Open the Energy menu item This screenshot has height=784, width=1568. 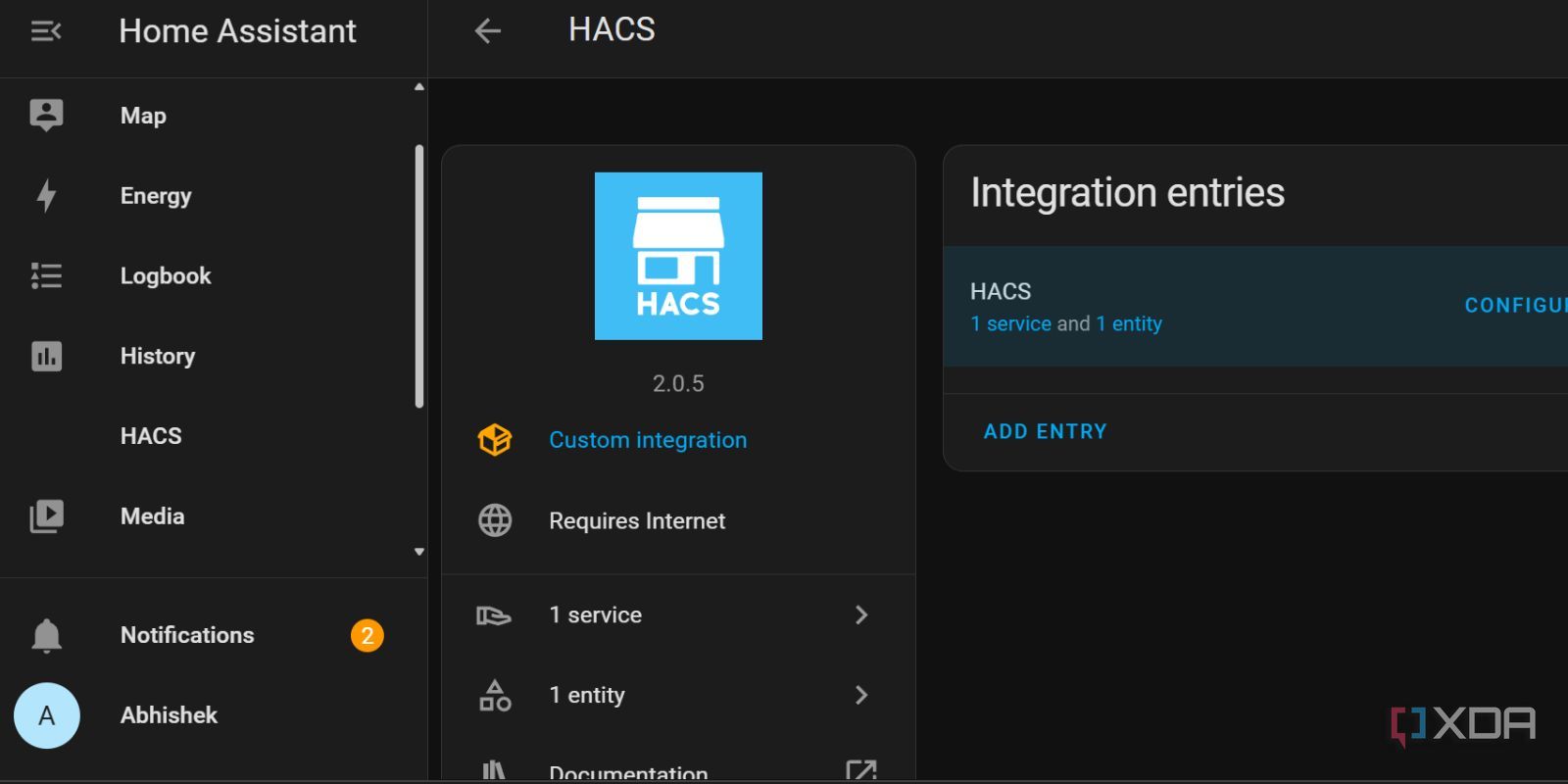tap(156, 196)
